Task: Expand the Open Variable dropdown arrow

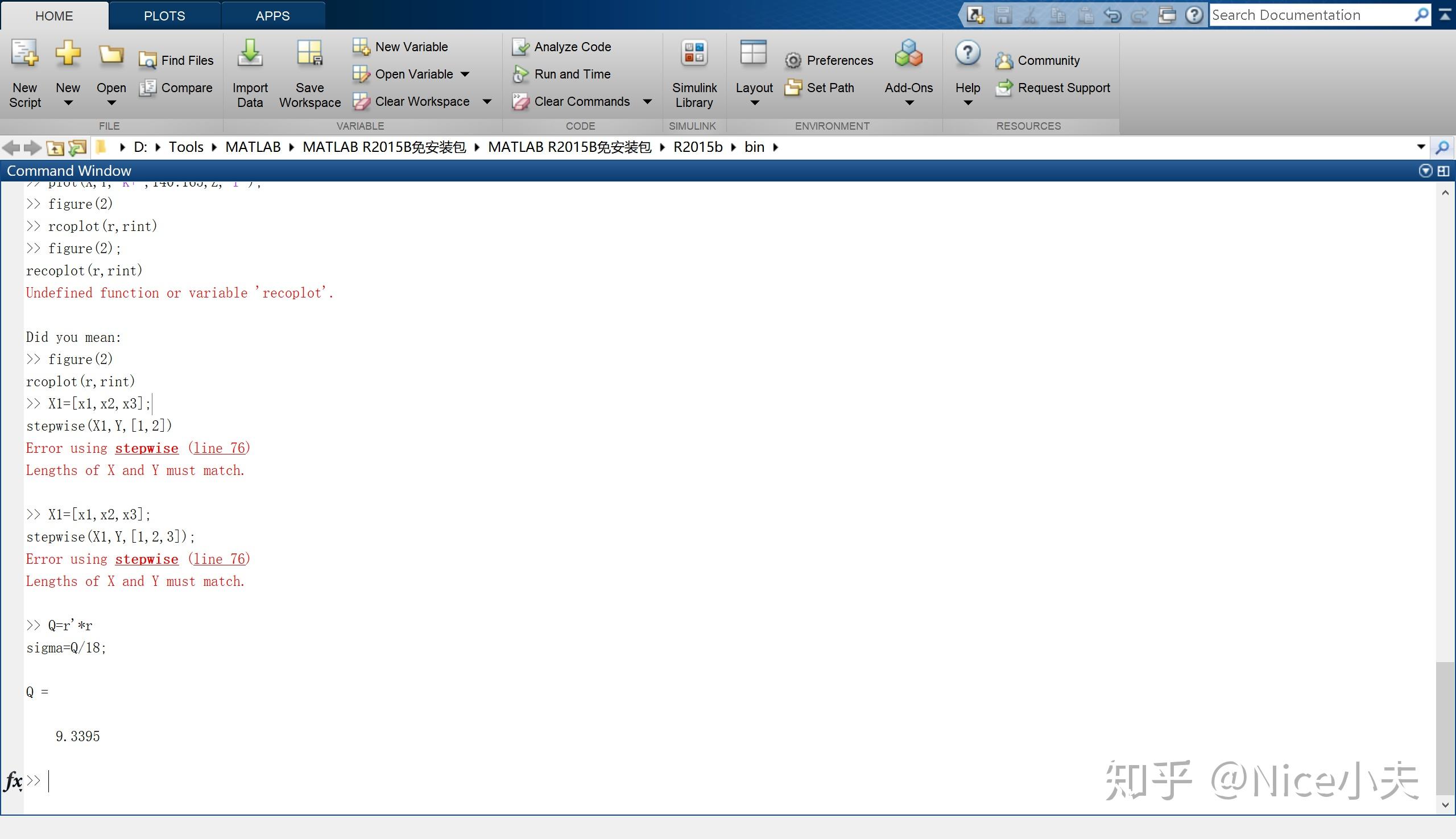Action: (465, 75)
